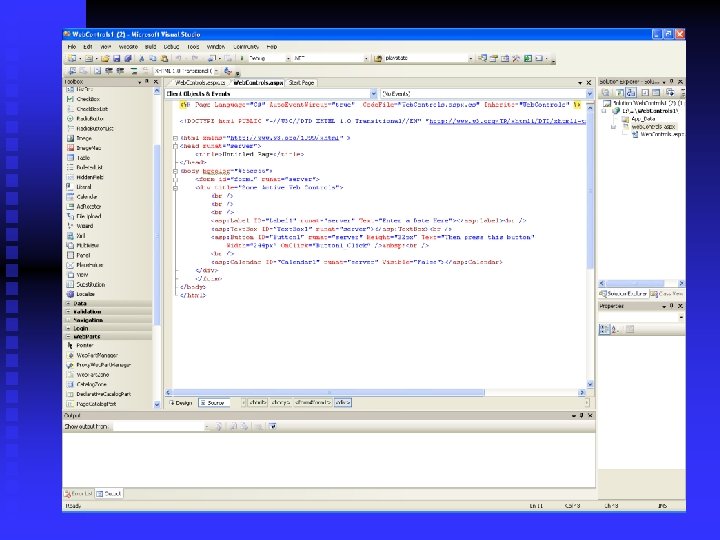Select the CatalogZone control in Toolbox

[x=87, y=384]
